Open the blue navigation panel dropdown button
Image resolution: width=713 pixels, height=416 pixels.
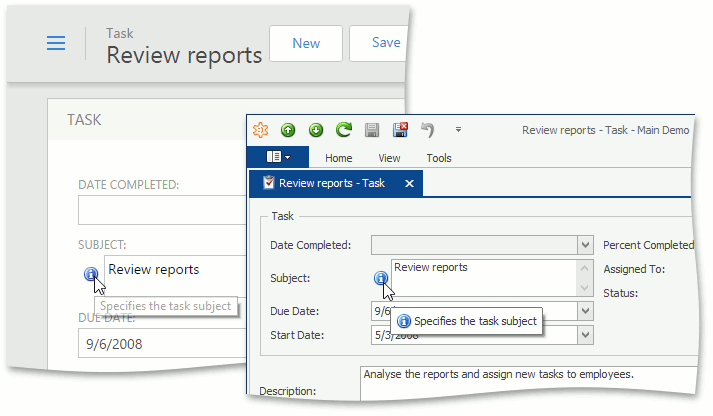[278, 157]
